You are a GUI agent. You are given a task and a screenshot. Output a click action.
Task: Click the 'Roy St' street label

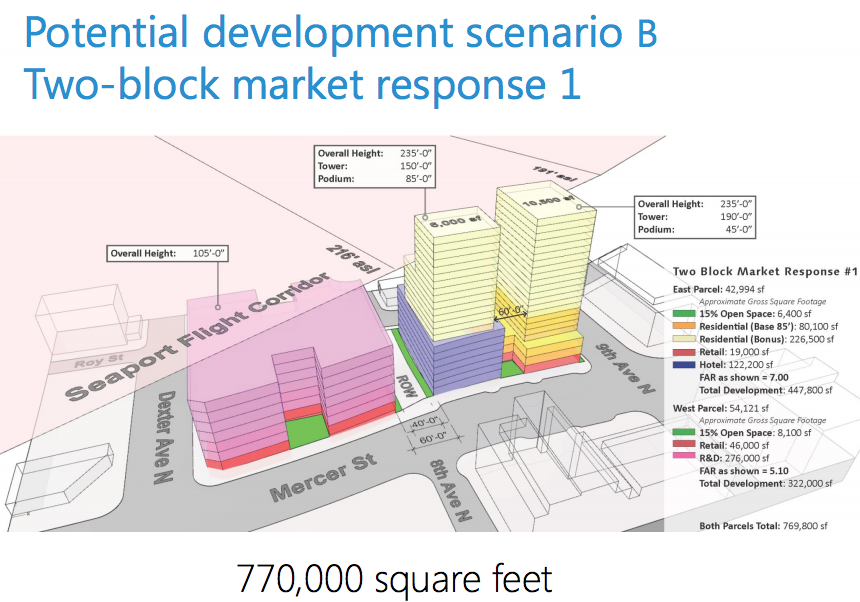(x=99, y=361)
